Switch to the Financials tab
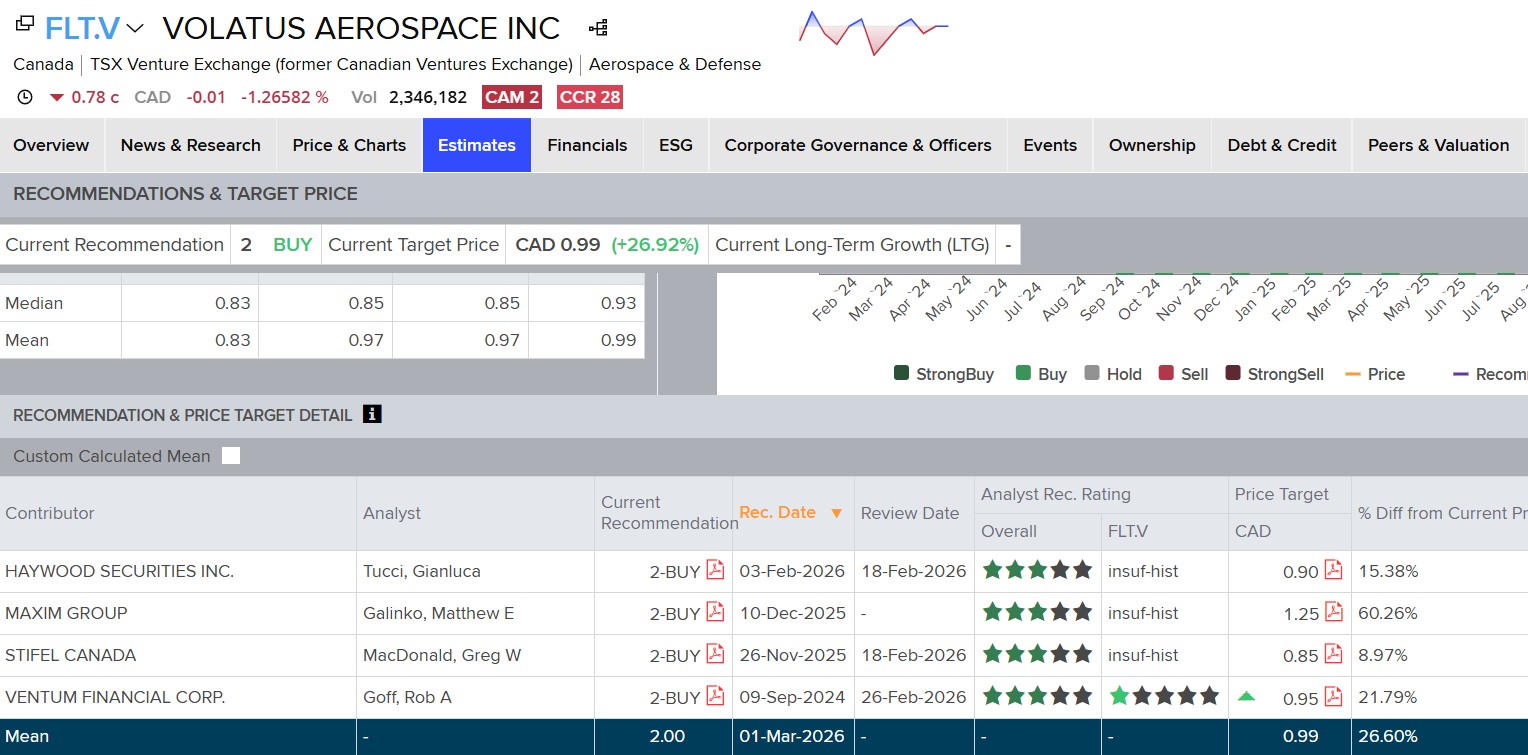The width and height of the screenshot is (1528, 755). pos(587,145)
